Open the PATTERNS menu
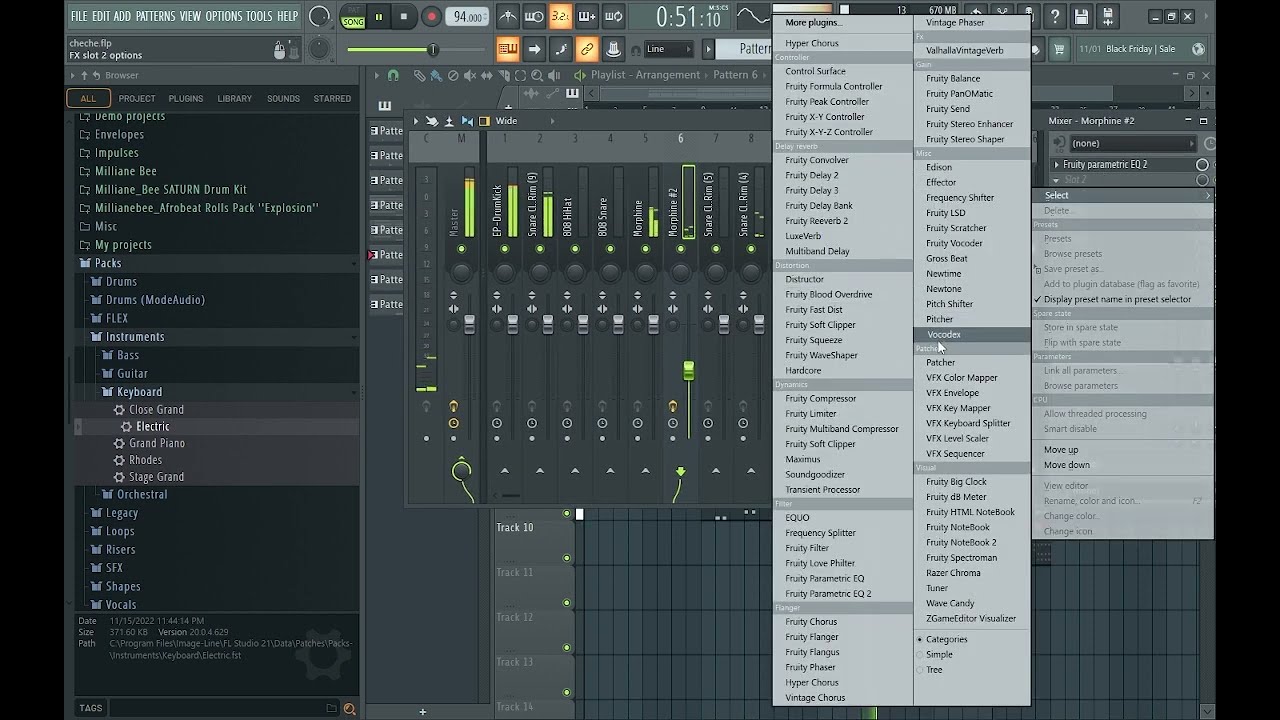This screenshot has width=1280, height=720. tap(155, 16)
